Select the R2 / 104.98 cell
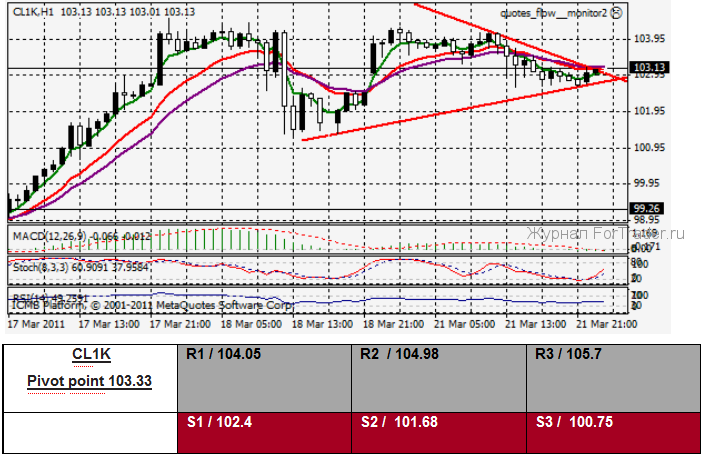The height and width of the screenshot is (456, 703). pos(439,378)
